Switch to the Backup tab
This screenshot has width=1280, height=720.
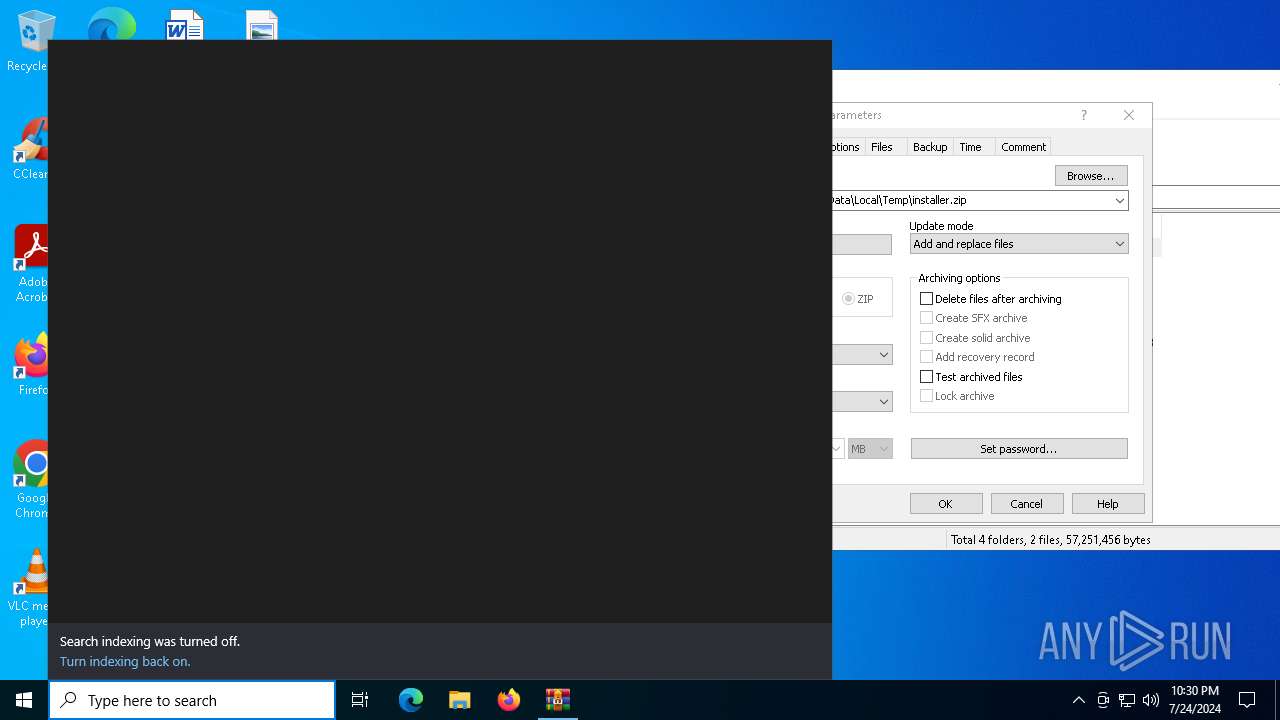click(x=930, y=147)
